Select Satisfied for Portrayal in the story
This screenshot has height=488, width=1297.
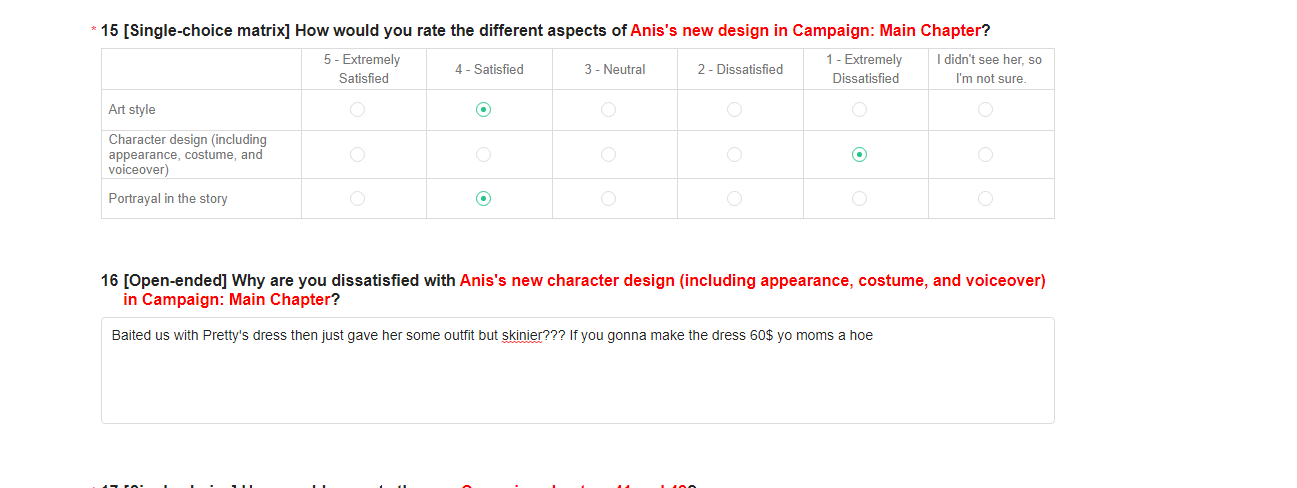coord(484,199)
